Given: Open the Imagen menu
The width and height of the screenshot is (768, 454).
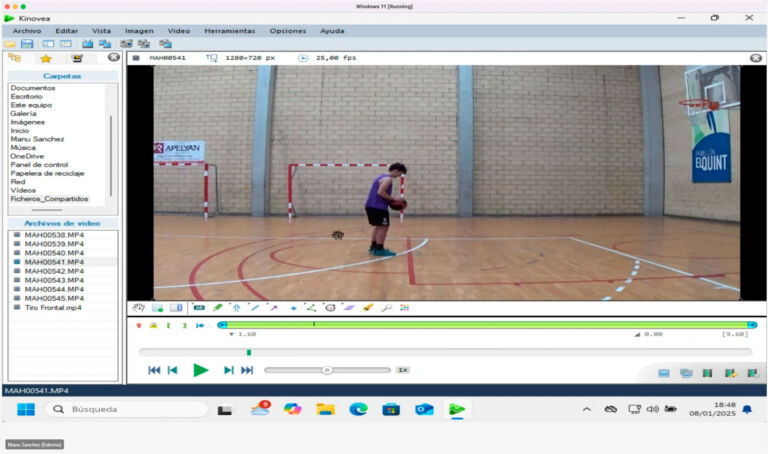Looking at the screenshot, I should pos(139,31).
